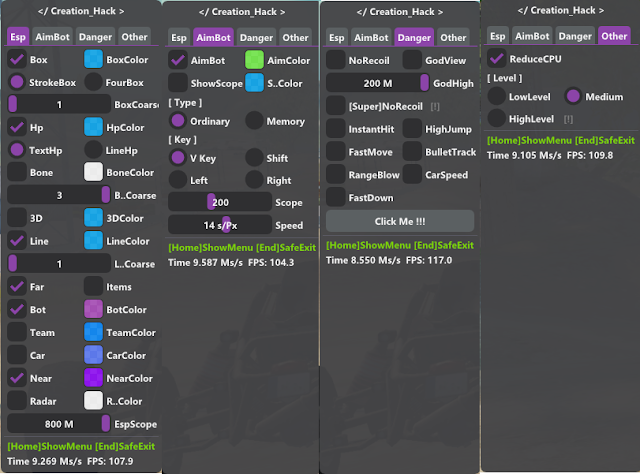640x474 pixels.
Task: Select the Memory type radio
Action: click(x=254, y=121)
